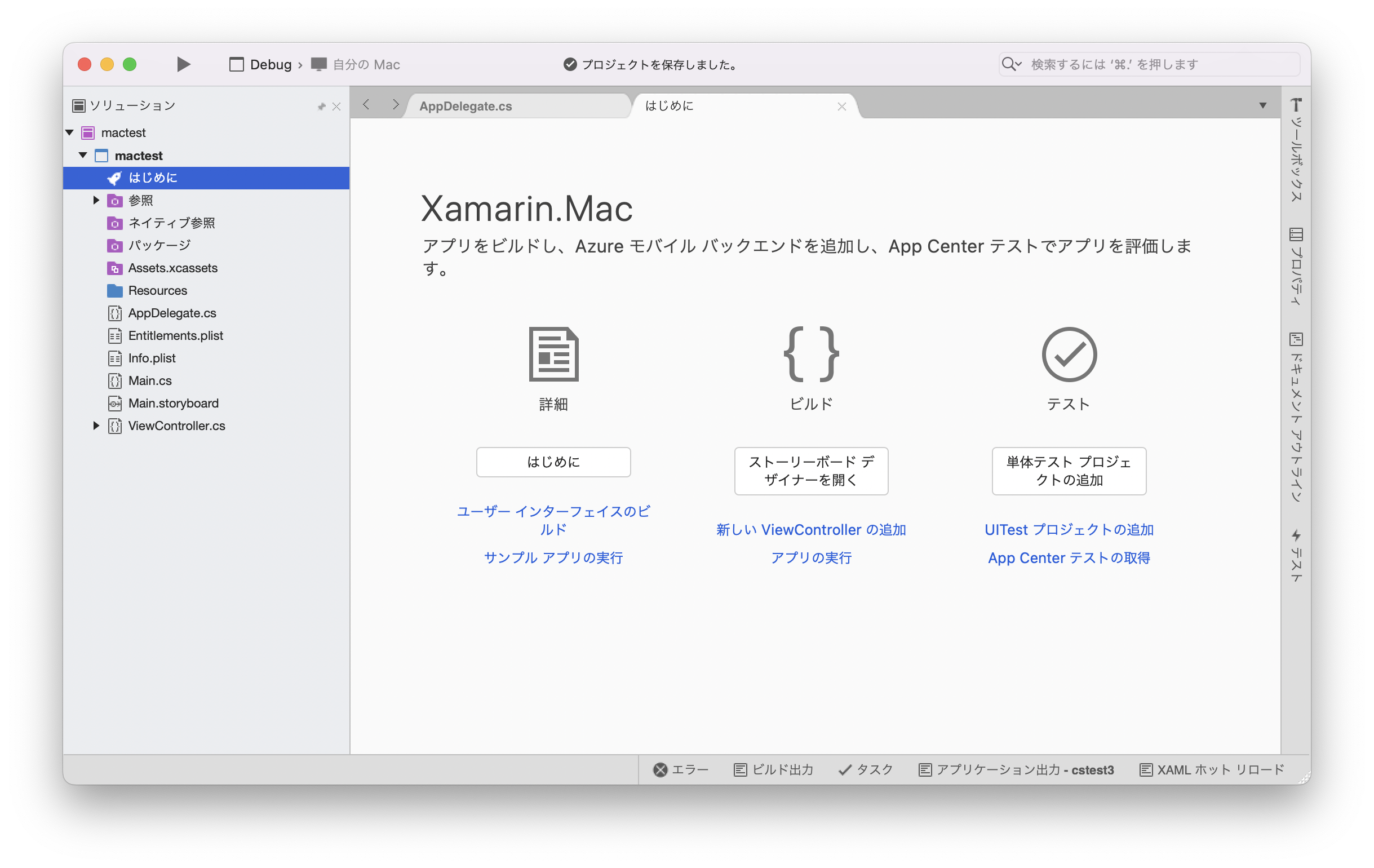
Task: Pin the ソリューション pad with the pin icon
Action: pos(321,106)
